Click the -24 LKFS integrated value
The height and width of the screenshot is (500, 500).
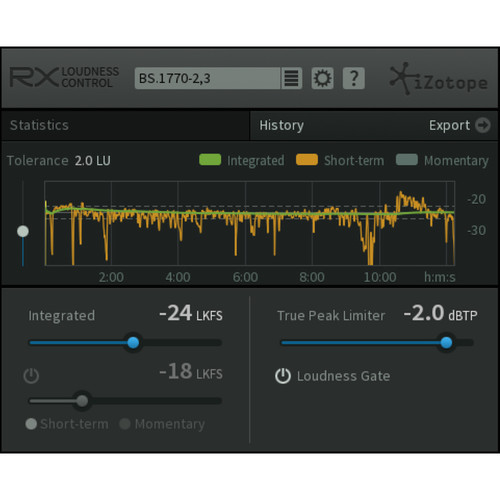point(191,313)
